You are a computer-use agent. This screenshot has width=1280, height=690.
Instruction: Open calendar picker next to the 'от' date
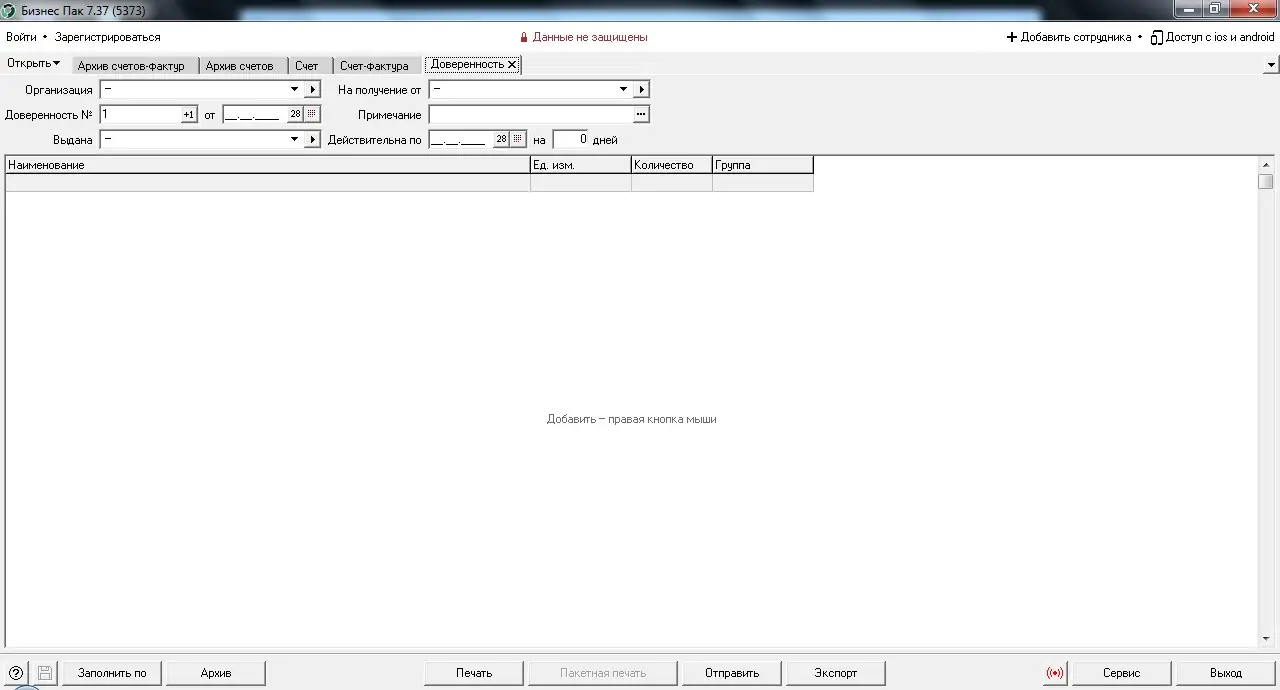pos(312,115)
